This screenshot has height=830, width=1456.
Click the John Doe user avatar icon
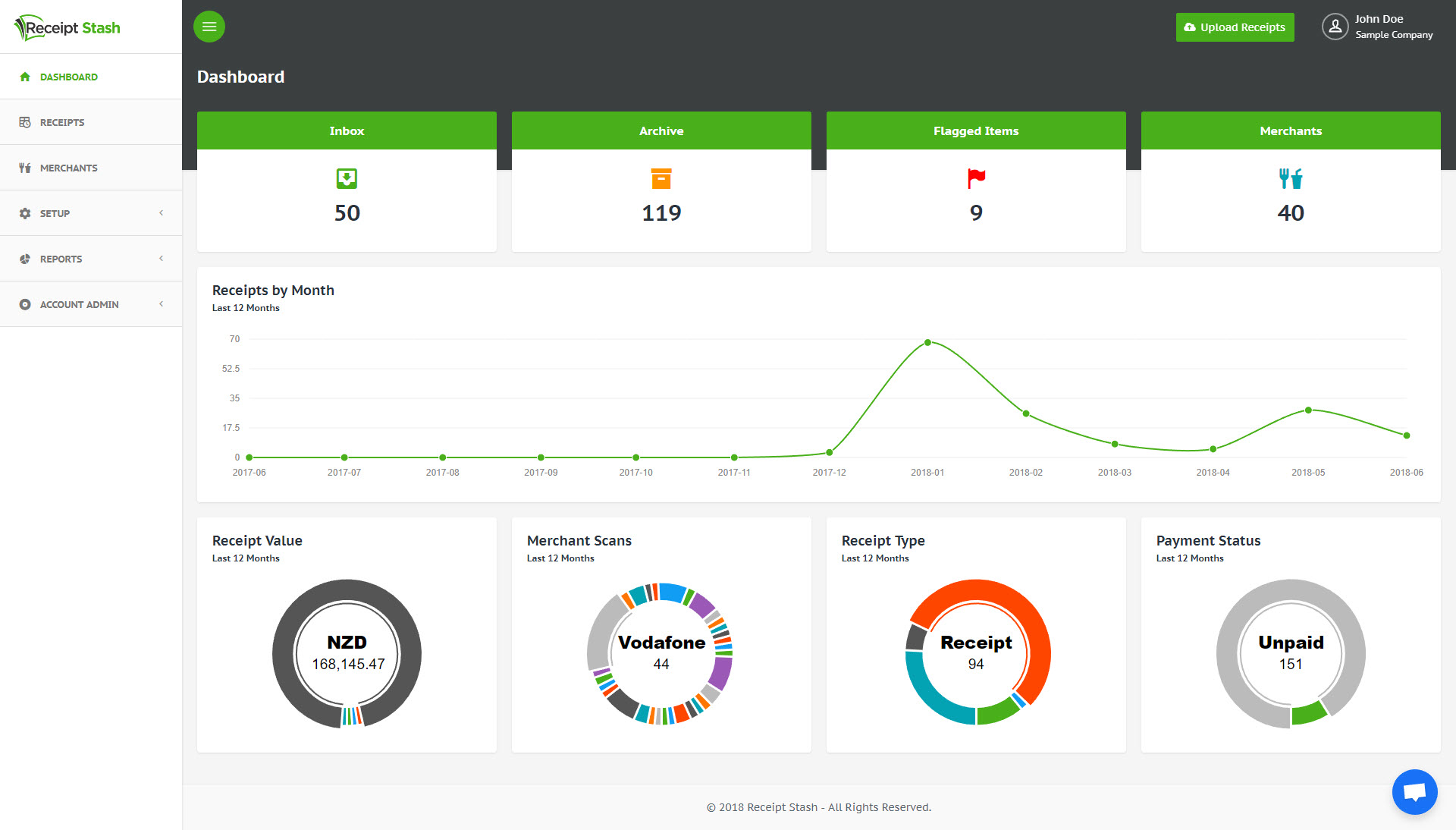1335,27
